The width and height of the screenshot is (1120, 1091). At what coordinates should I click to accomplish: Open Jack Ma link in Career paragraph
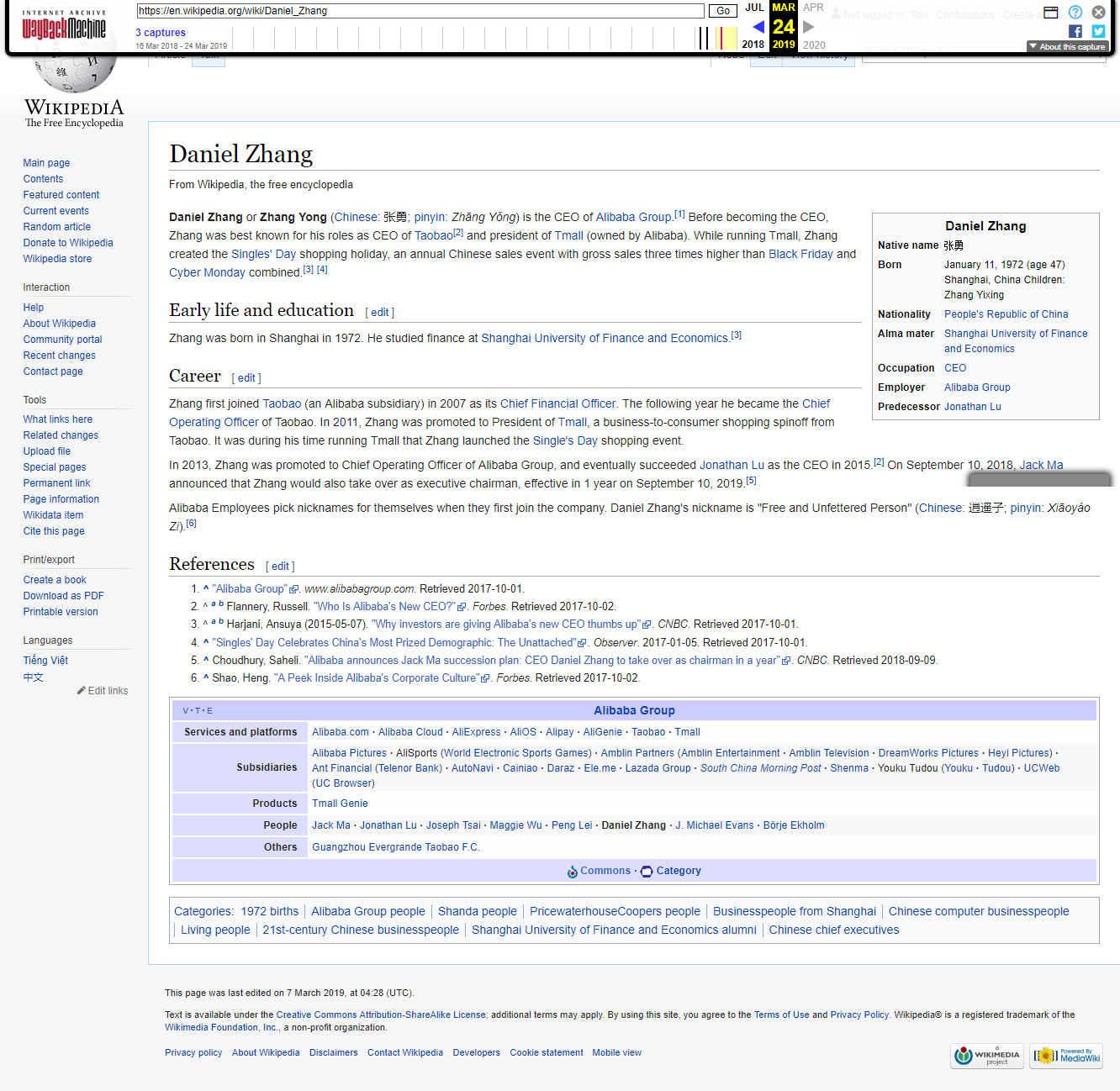1041,465
